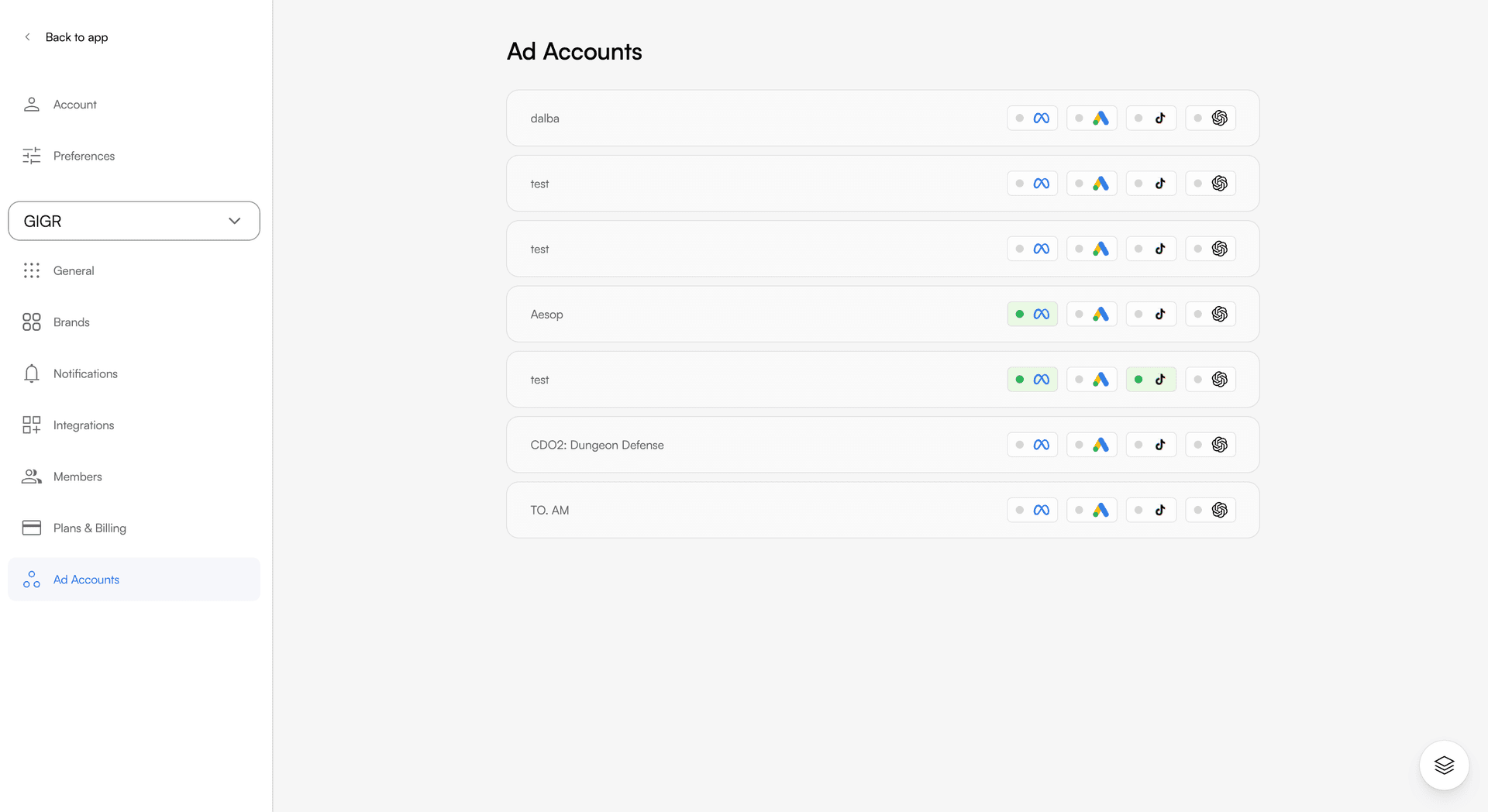Click the Aesop account name
Image resolution: width=1488 pixels, height=812 pixels.
tap(546, 315)
